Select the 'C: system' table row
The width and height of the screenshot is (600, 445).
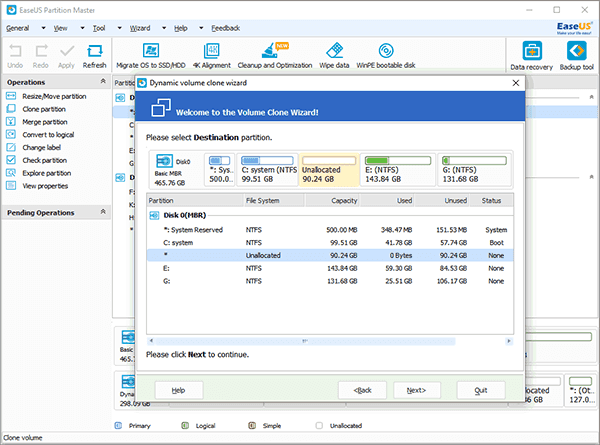tap(330, 243)
